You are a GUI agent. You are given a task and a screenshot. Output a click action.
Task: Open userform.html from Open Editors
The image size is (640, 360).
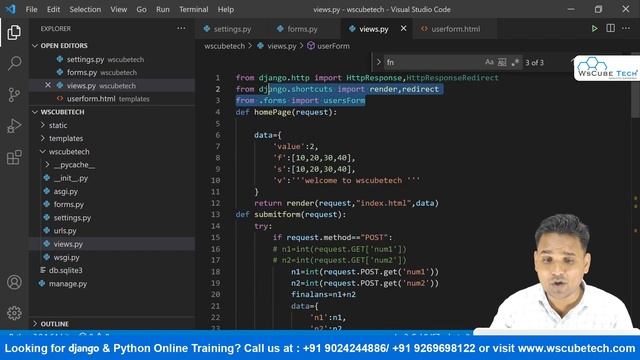91,99
